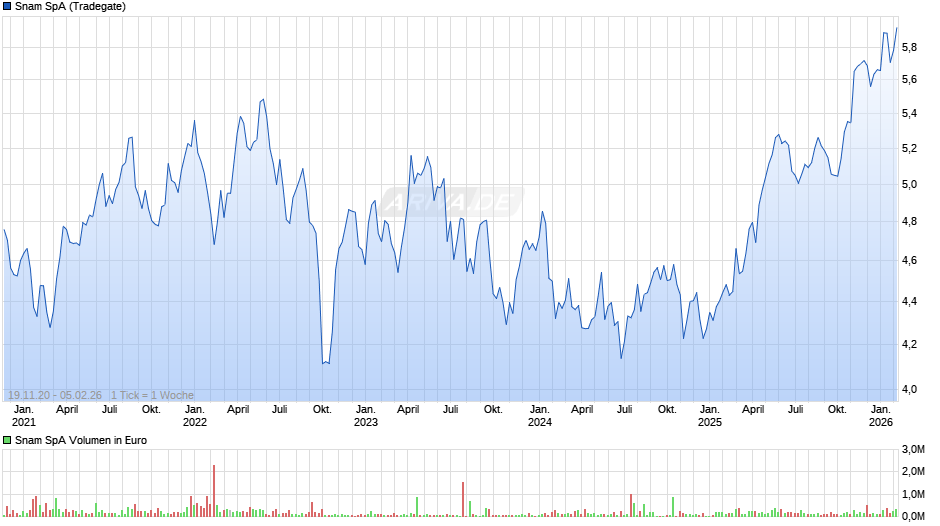
Task: Click the '1 Tick = 1 Woche' text
Action: click(x=152, y=395)
